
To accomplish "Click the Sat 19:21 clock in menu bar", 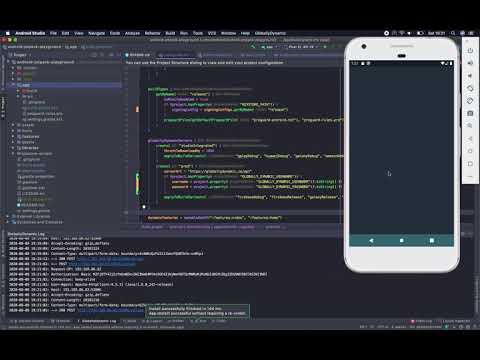I will (x=436, y=33).
